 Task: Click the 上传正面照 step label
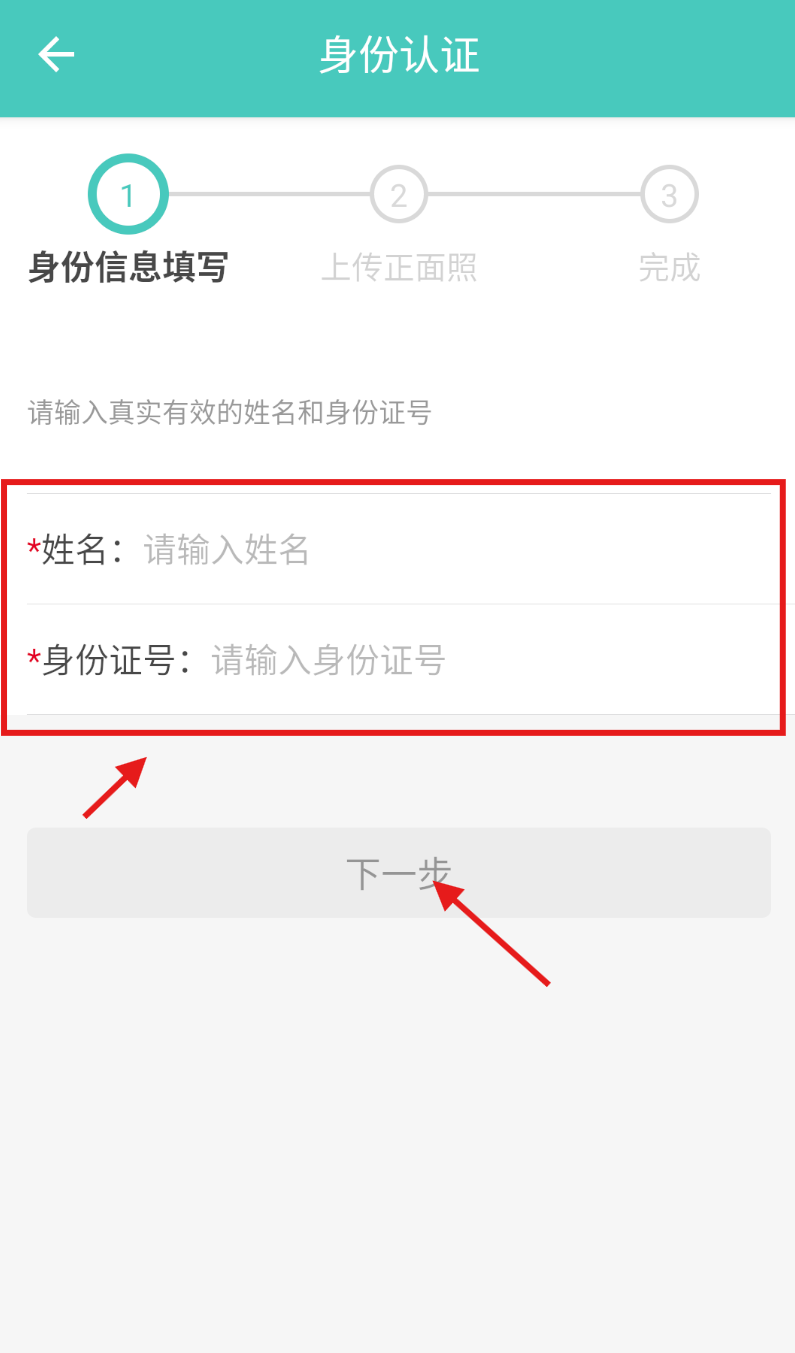399,268
